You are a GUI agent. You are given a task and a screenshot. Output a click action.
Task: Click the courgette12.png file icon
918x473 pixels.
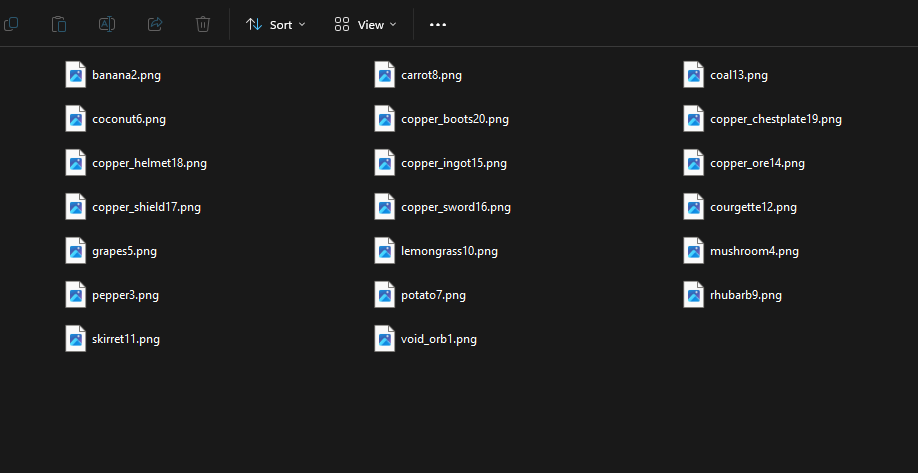point(694,207)
